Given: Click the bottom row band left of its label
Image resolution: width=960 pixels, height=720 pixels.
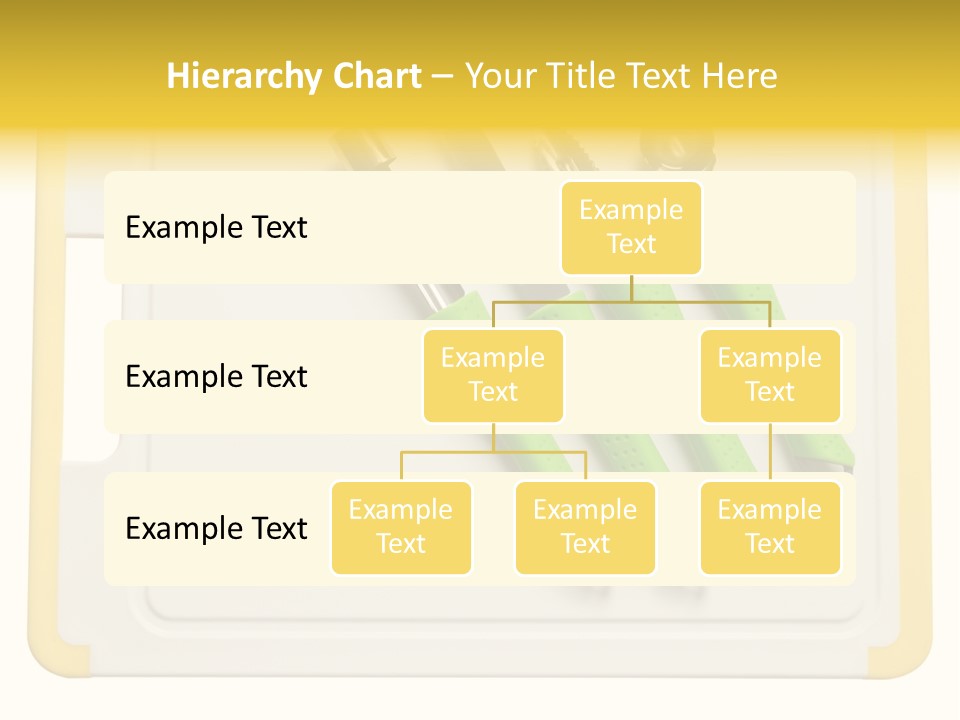Looking at the screenshot, I should (x=114, y=528).
